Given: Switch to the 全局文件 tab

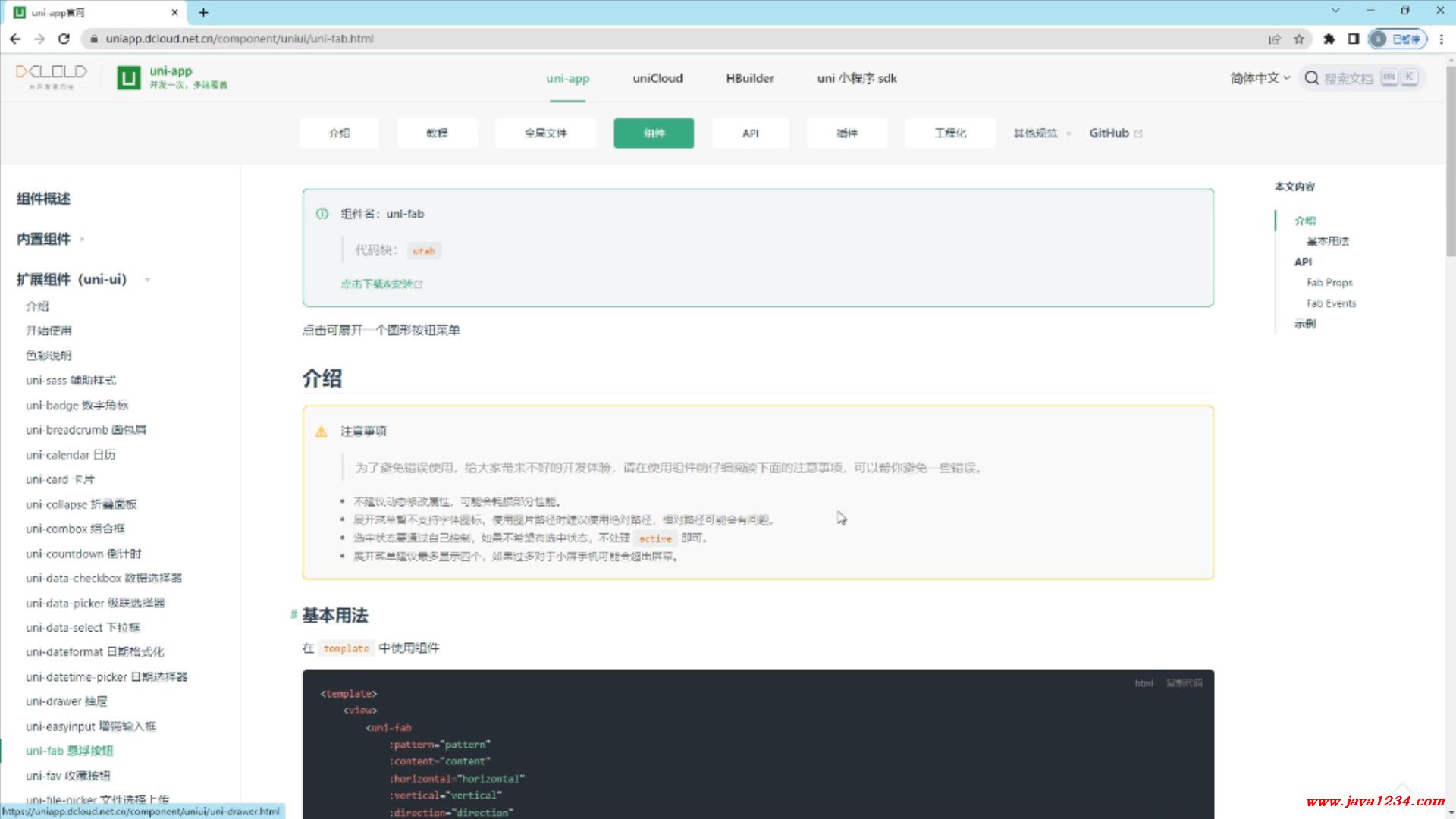Looking at the screenshot, I should pos(545,133).
